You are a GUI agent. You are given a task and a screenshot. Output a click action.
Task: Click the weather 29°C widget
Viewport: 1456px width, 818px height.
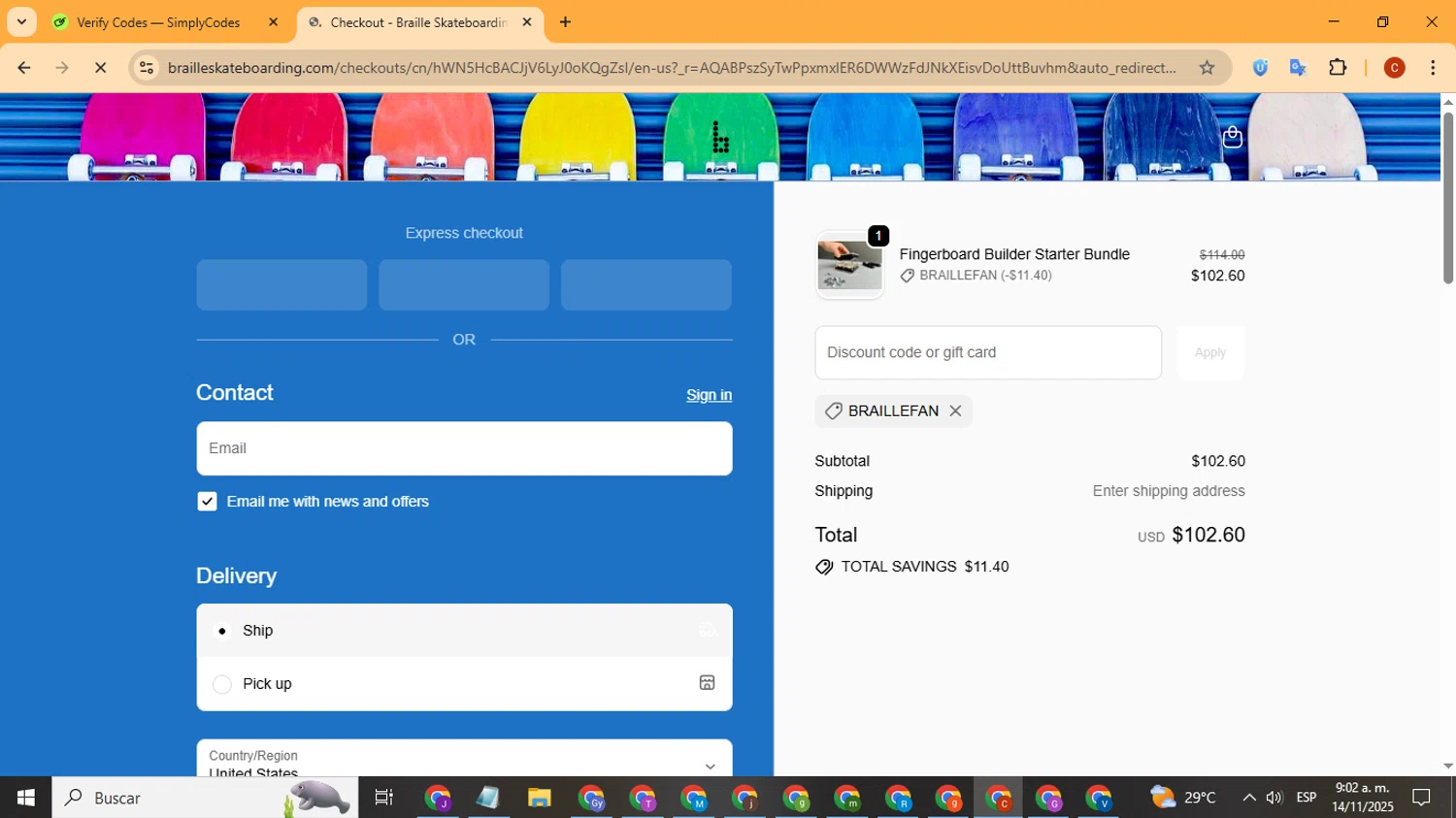click(x=1183, y=798)
